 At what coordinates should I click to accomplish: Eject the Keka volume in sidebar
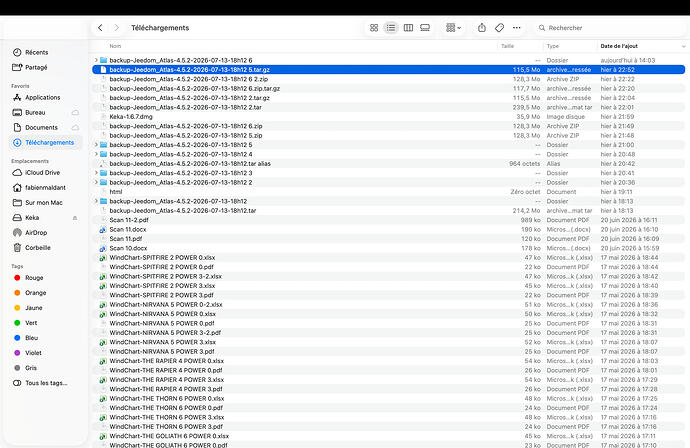coord(75,218)
